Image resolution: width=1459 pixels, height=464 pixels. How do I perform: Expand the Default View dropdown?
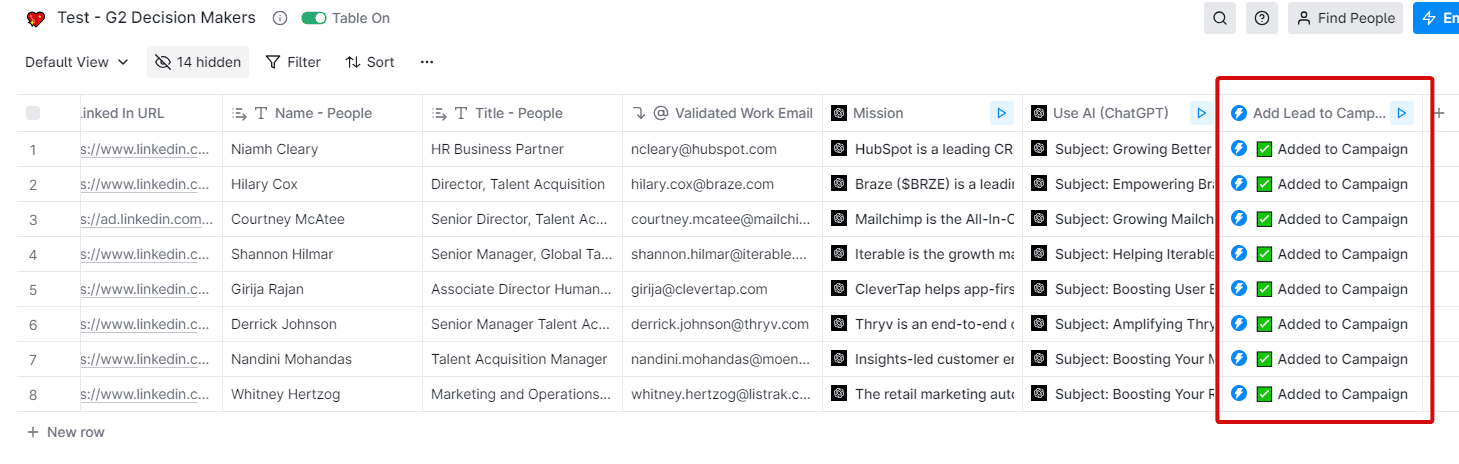[77, 62]
